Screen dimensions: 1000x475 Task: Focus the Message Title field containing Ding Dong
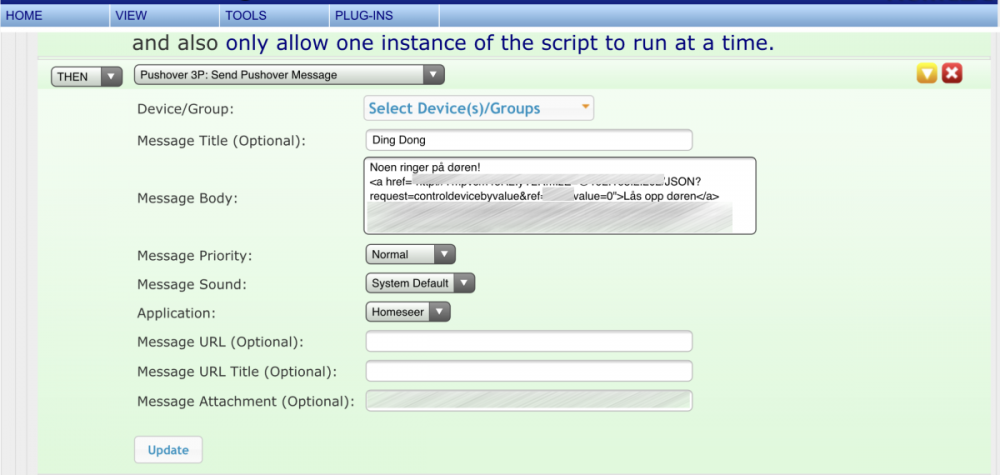coord(529,140)
